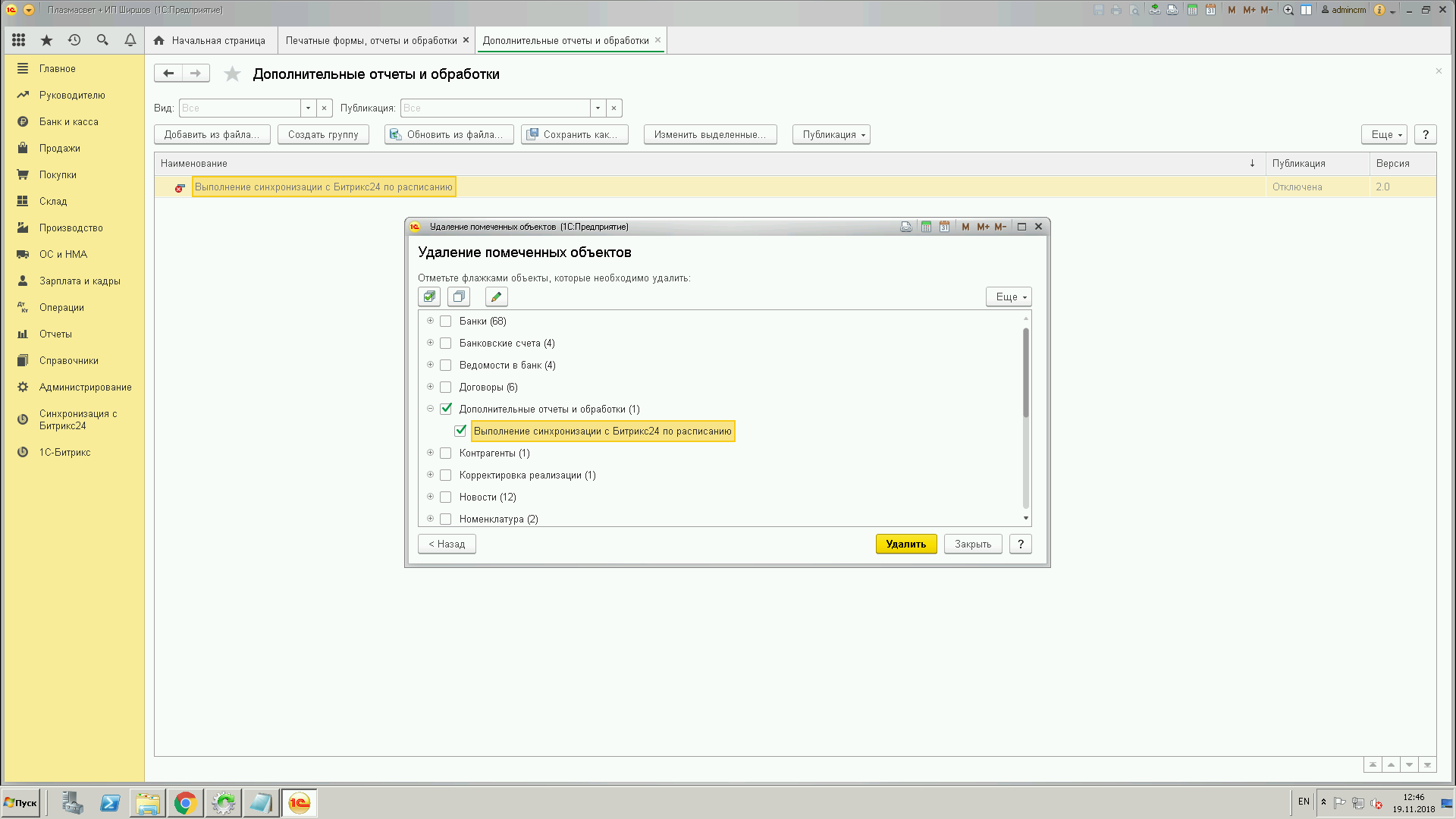Screen dimensions: 1456x819
Task: Open the Вид dropdown arrow
Action: [308, 108]
